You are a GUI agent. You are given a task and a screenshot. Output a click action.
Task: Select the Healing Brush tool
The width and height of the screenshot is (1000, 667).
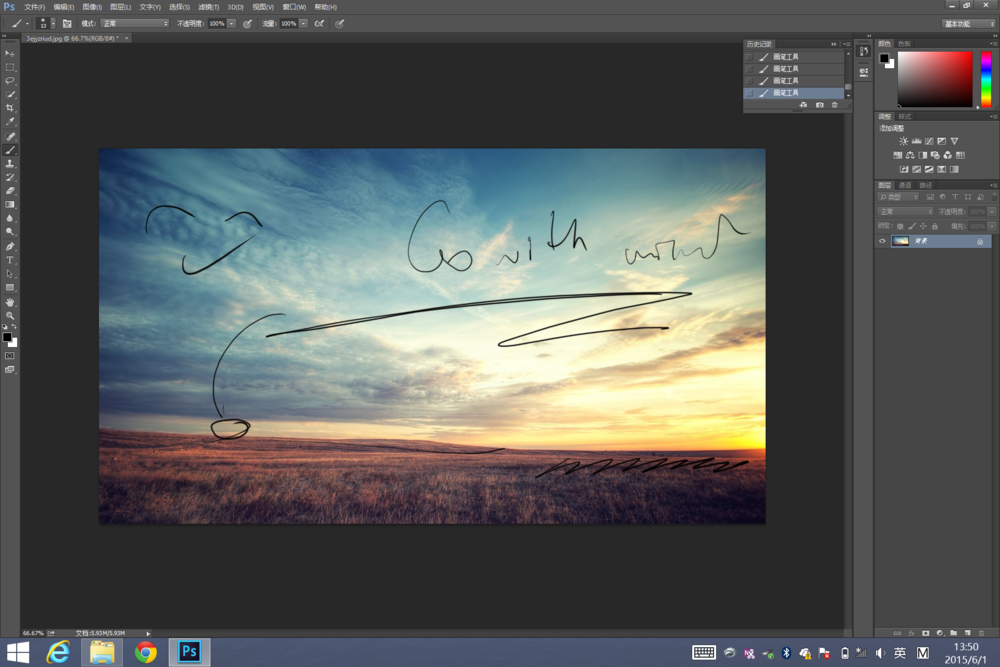coord(10,136)
